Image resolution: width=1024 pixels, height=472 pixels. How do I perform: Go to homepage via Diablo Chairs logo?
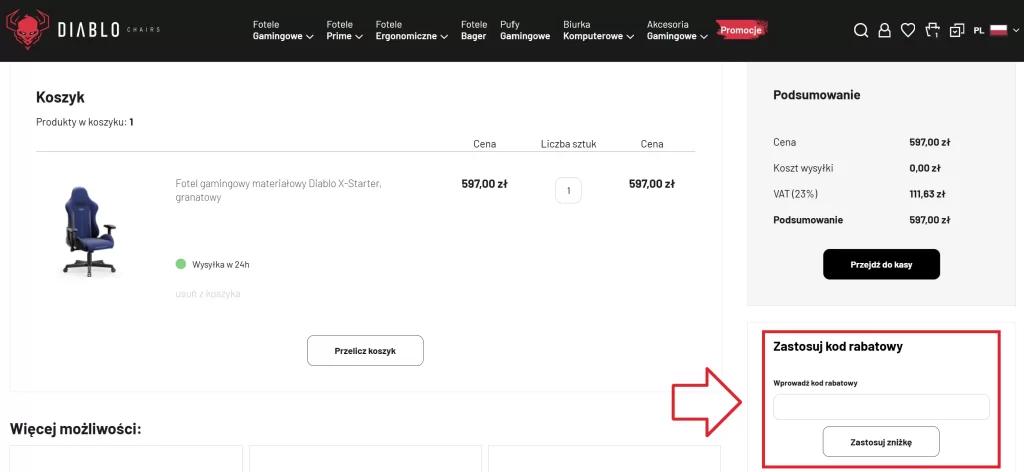[x=82, y=30]
